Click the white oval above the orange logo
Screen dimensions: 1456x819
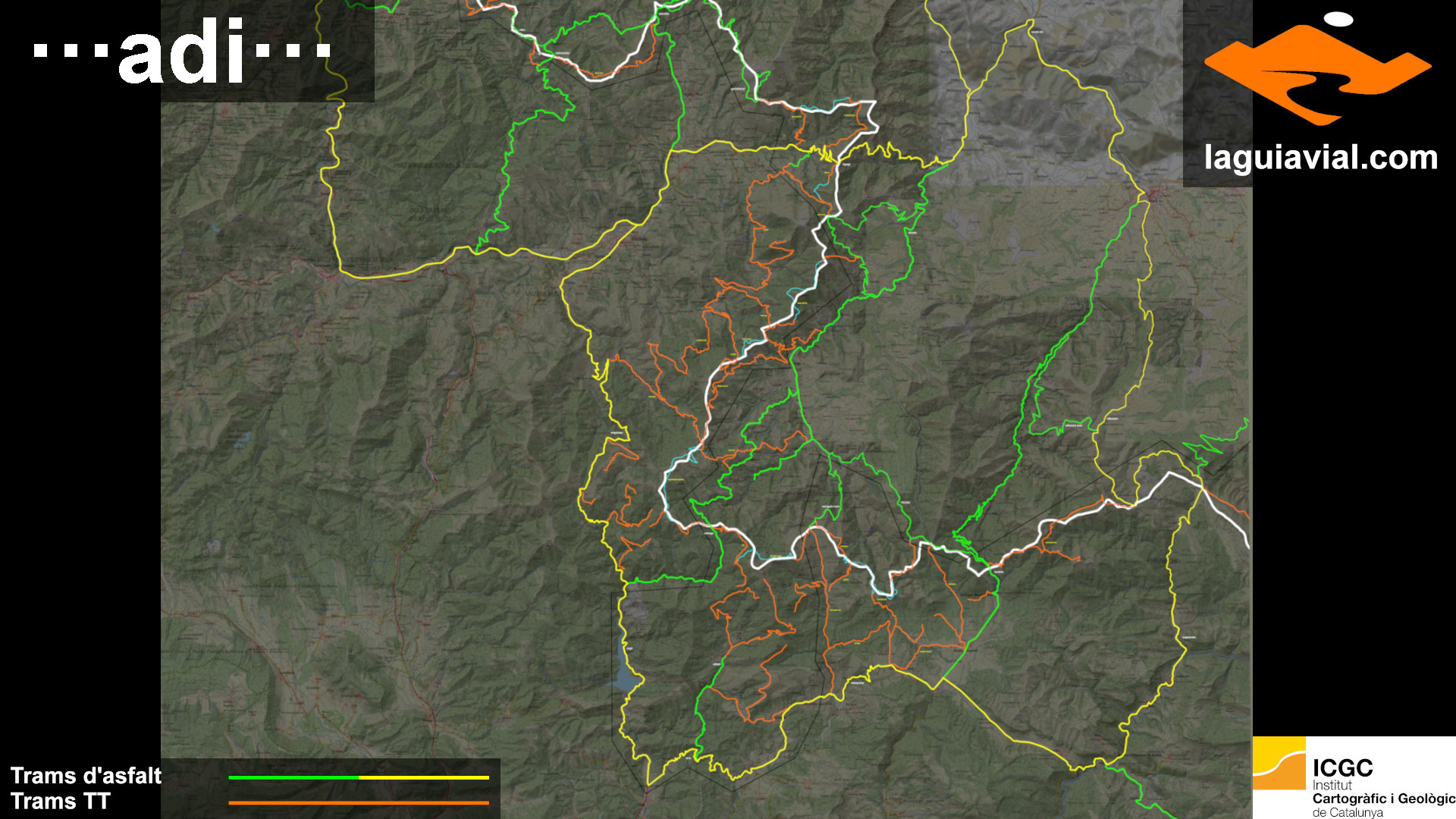[x=1338, y=20]
